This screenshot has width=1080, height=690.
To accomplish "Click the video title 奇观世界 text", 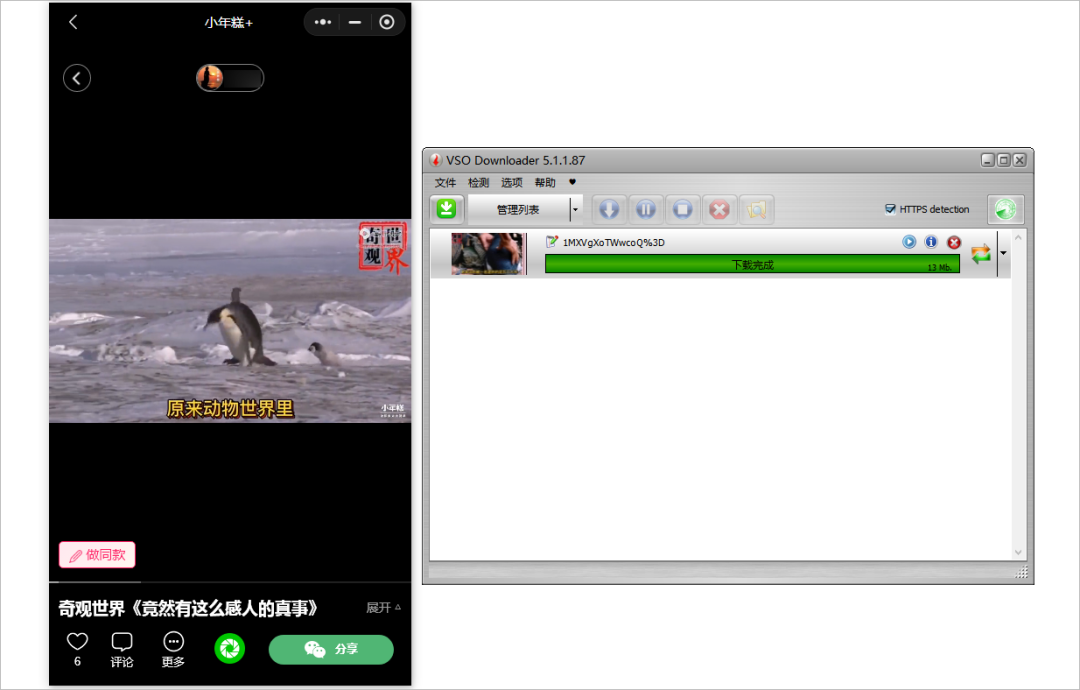I will 189,608.
